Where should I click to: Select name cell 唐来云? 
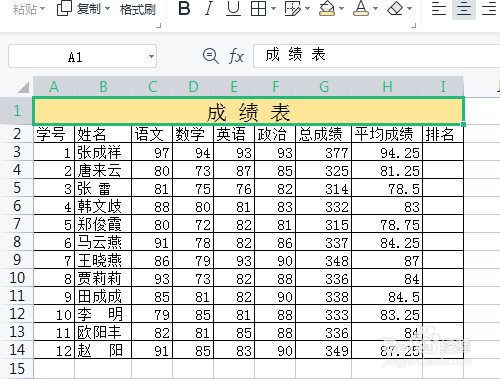[103, 170]
